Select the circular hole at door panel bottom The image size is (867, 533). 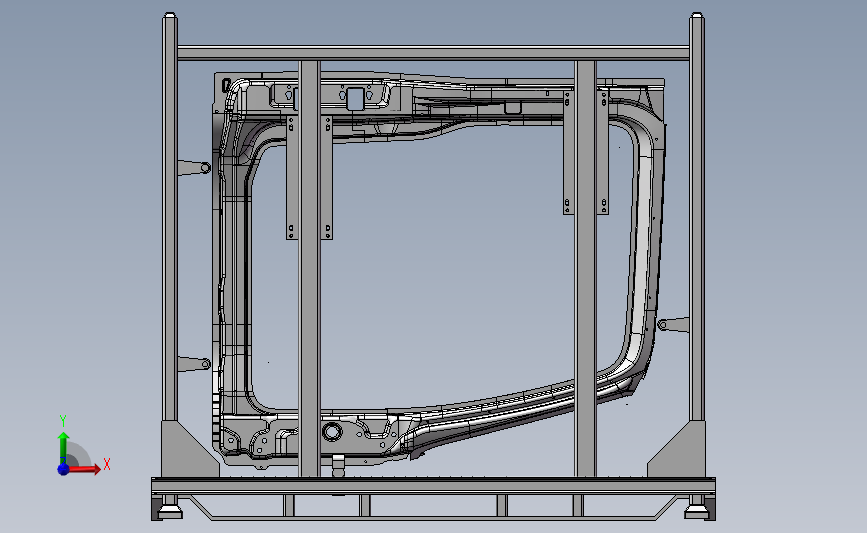click(332, 431)
